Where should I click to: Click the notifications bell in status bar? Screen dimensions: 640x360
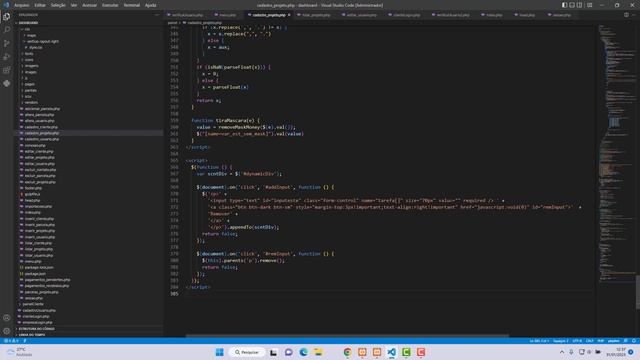pos(634,341)
